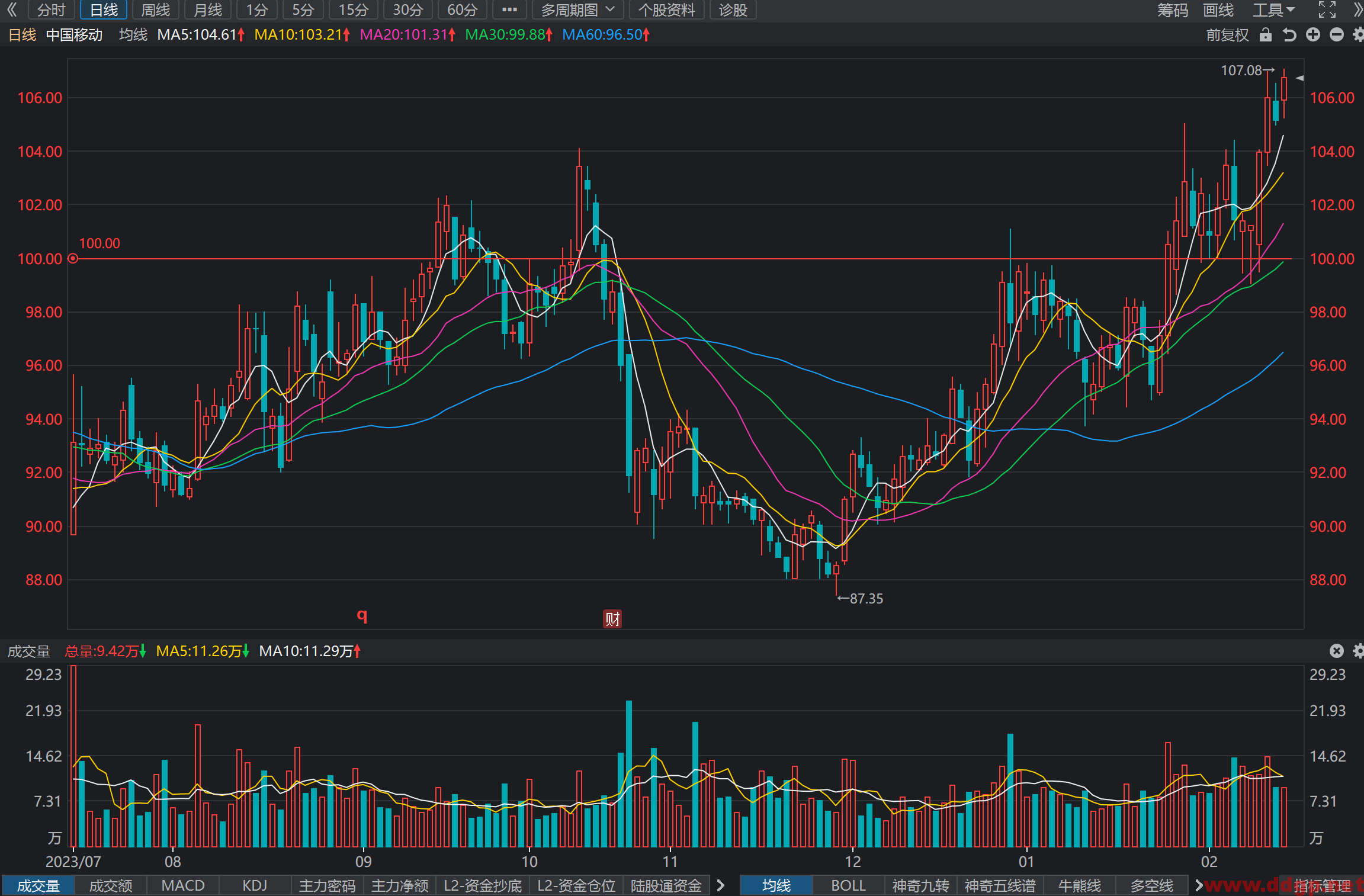Open 诊股 stock diagnosis
Screen dimensions: 1364x896
(x=733, y=9)
